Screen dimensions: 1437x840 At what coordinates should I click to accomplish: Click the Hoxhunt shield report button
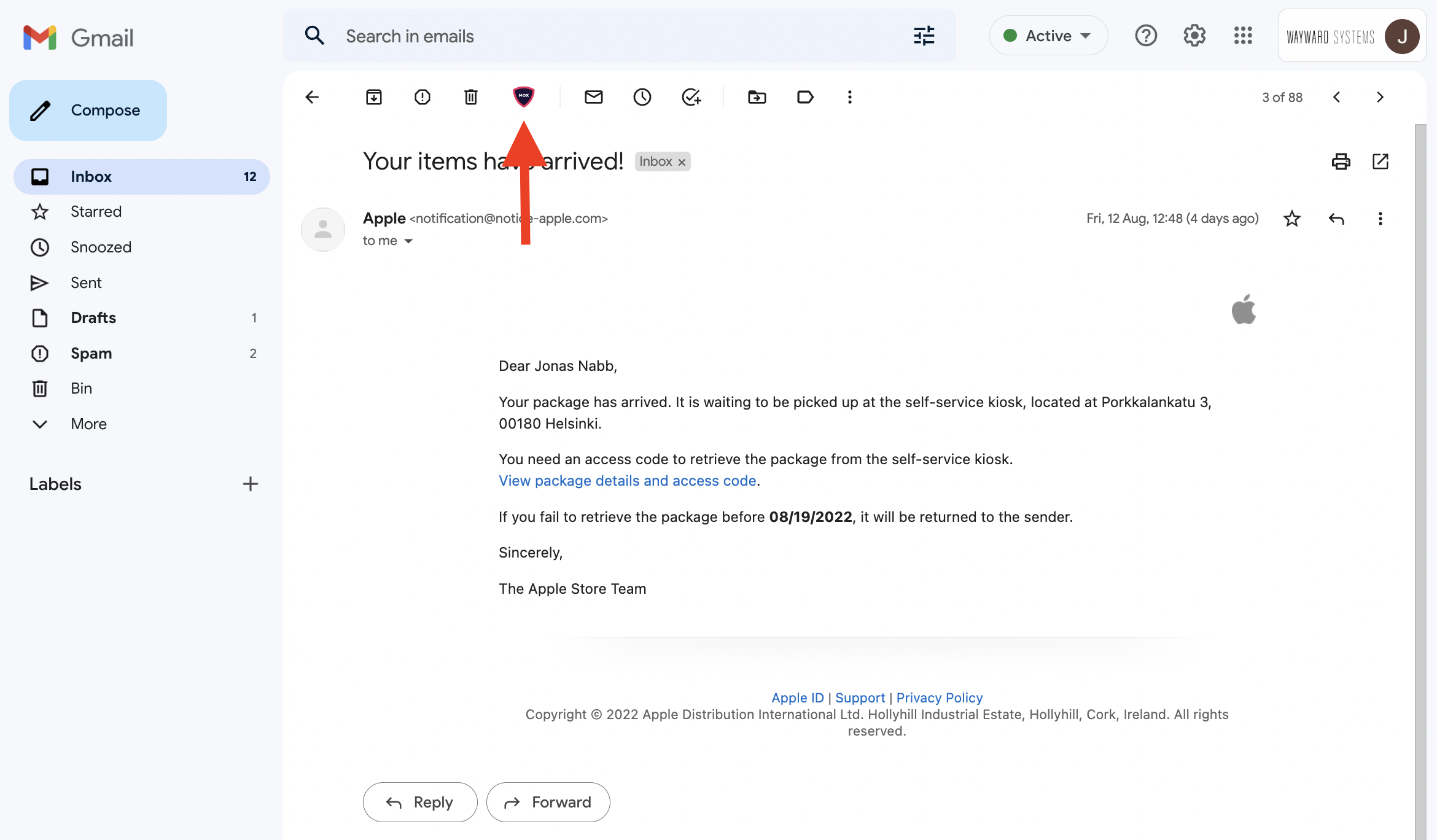pyautogui.click(x=523, y=96)
